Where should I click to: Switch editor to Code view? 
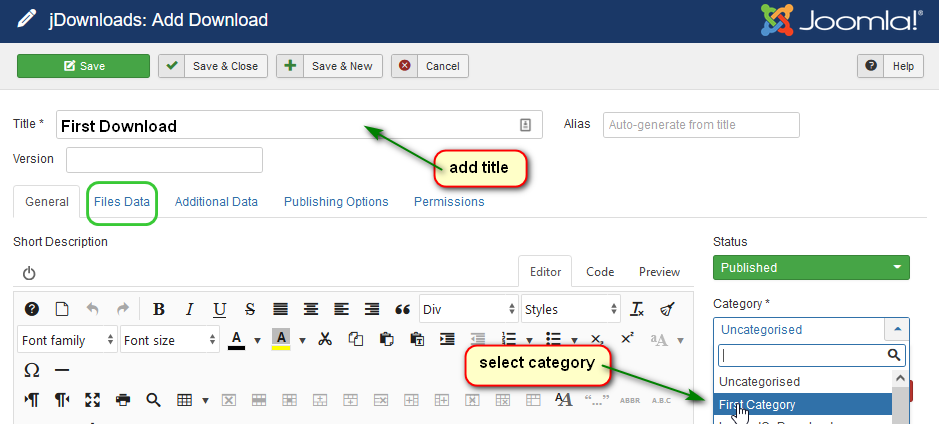pos(600,272)
